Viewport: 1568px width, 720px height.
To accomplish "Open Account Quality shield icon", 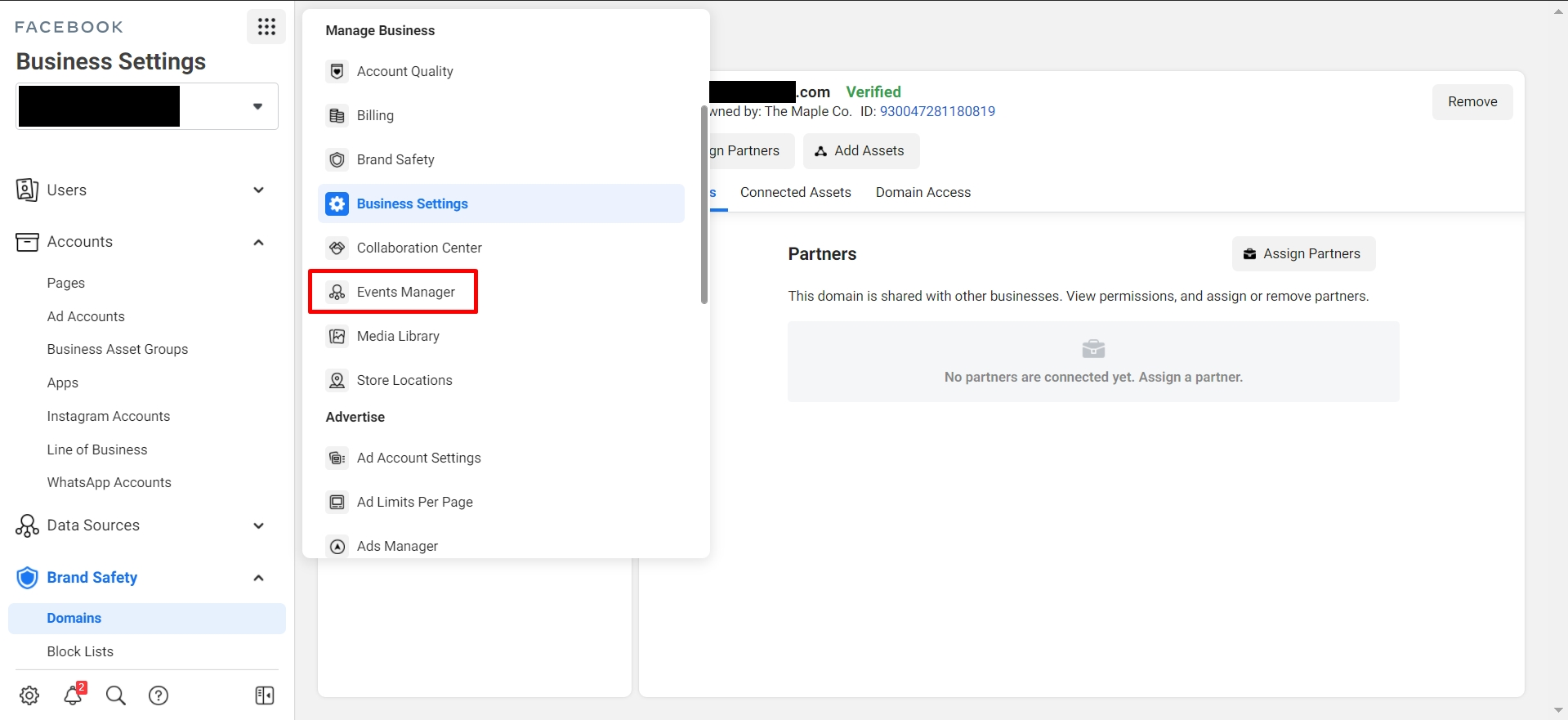I will 337,71.
